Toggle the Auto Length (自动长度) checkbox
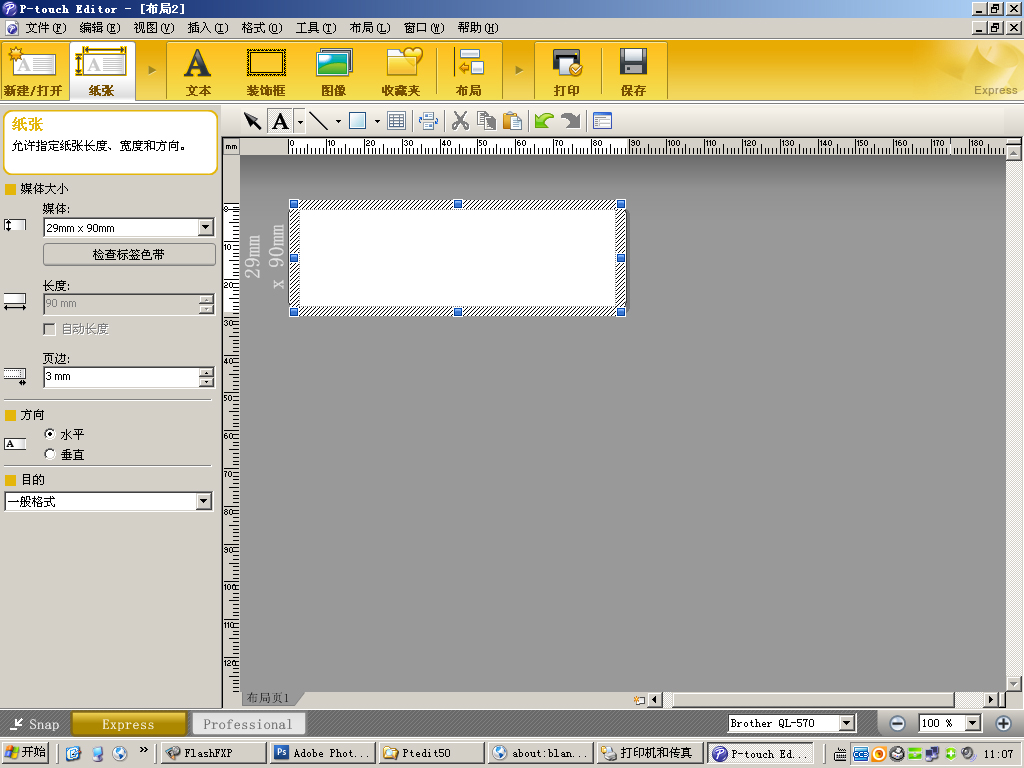 pos(49,329)
